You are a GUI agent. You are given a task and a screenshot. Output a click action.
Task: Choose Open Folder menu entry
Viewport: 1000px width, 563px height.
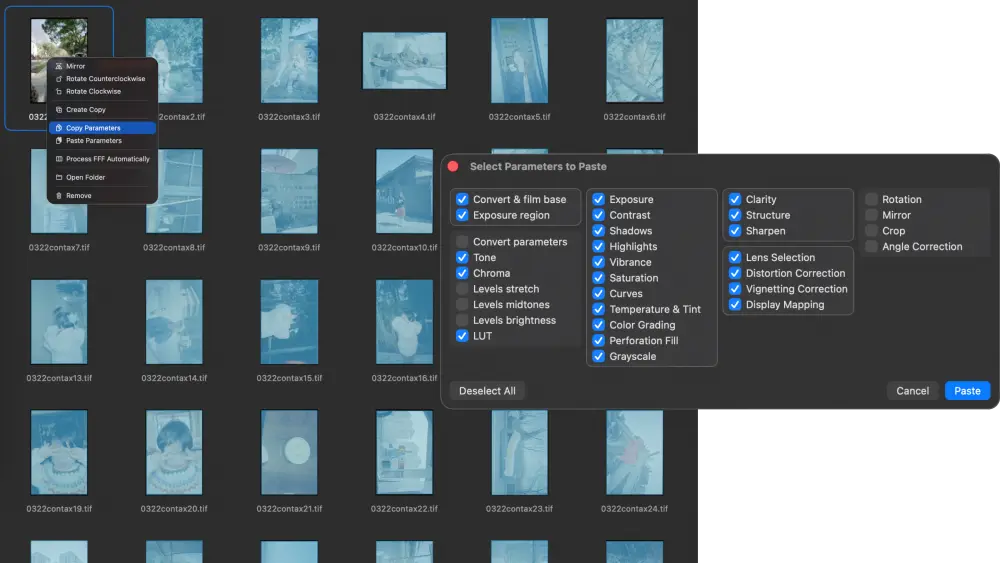pos(102,178)
